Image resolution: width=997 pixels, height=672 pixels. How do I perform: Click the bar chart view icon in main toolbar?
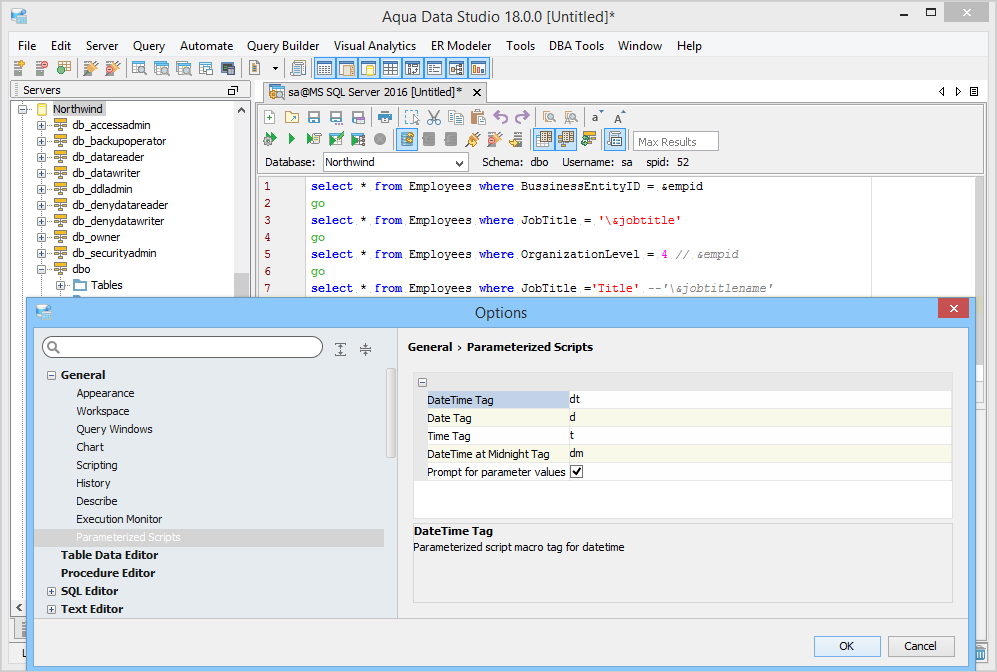point(479,67)
